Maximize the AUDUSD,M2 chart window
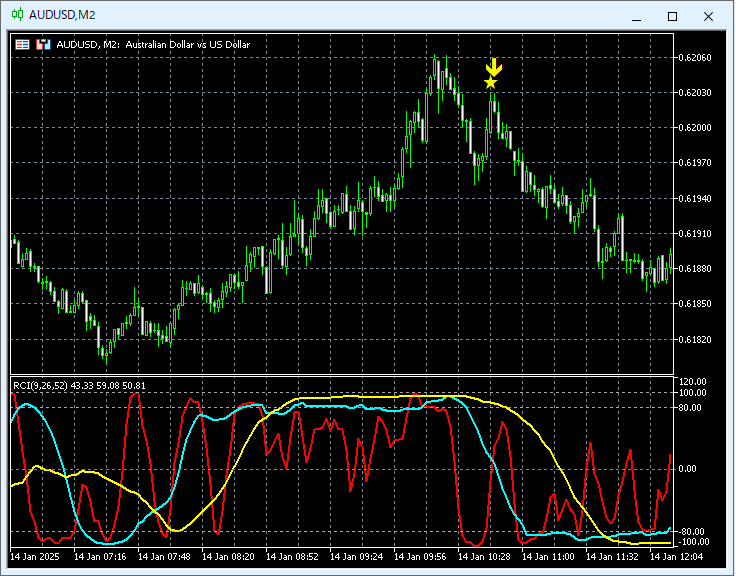This screenshot has width=736, height=576. (x=672, y=17)
